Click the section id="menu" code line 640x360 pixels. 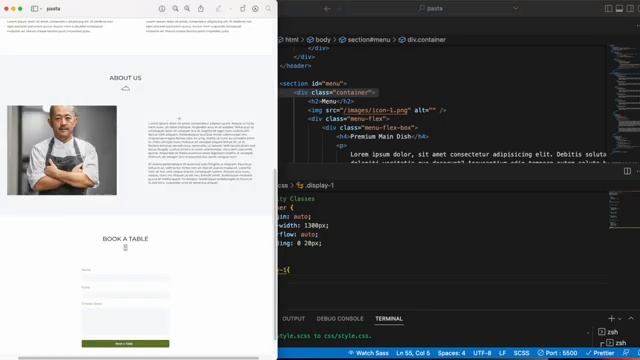tap(313, 84)
